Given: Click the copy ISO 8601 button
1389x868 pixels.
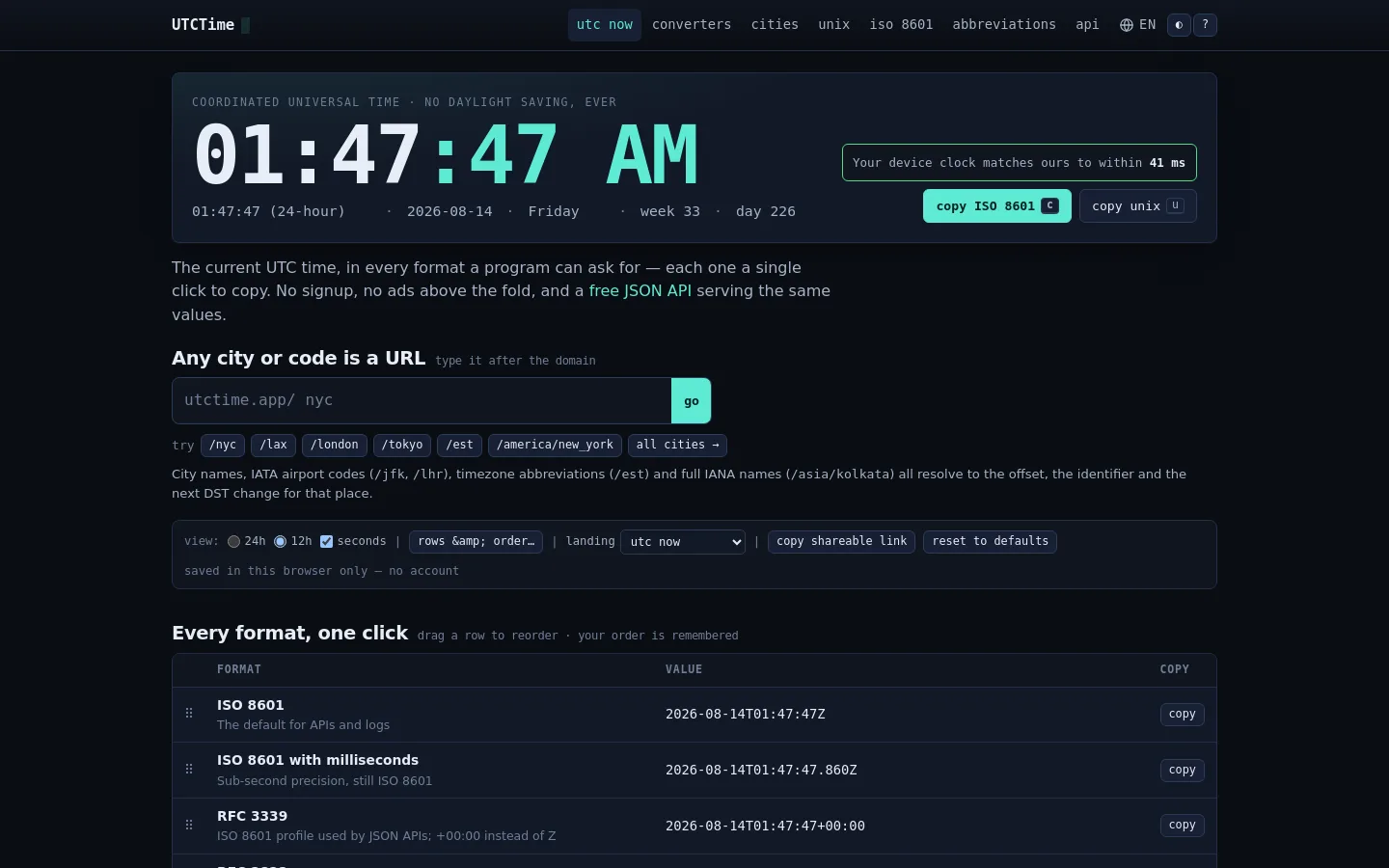Looking at the screenshot, I should coord(997,206).
